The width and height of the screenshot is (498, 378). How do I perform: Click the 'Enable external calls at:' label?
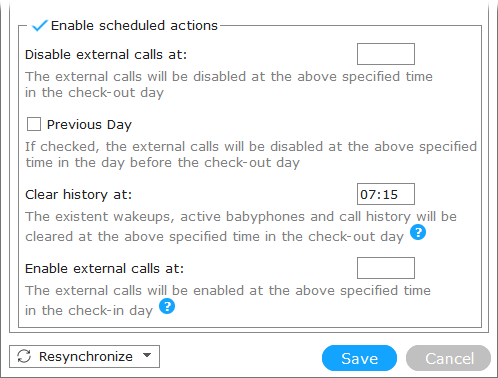point(105,269)
